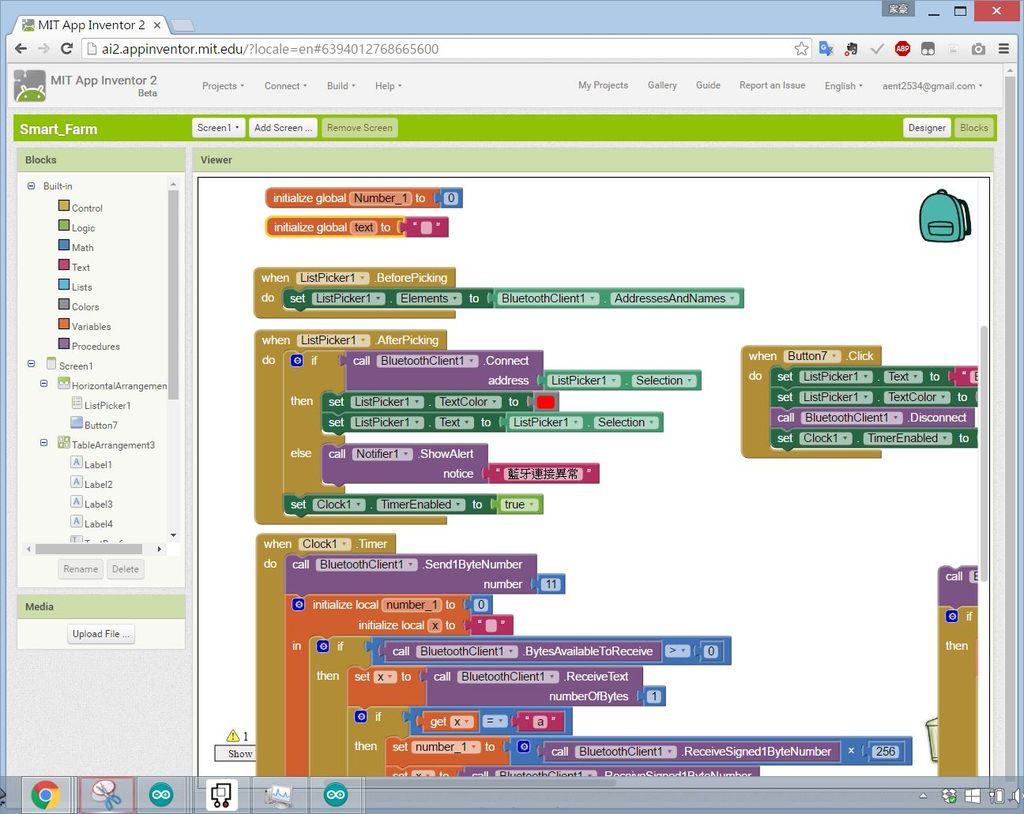Viewport: 1024px width, 814px height.
Task: Open the English language dropdown
Action: coord(843,86)
